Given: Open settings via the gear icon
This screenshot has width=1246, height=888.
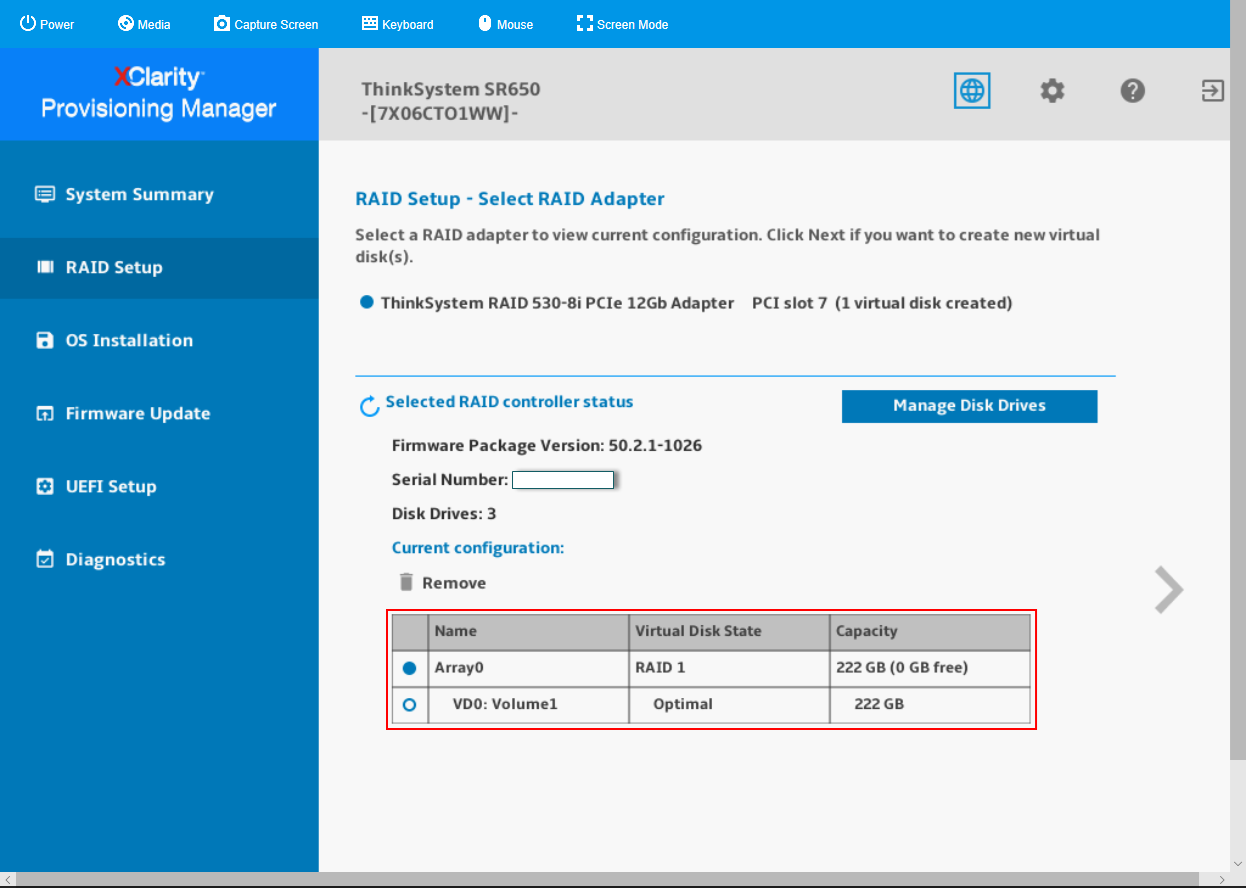Looking at the screenshot, I should pyautogui.click(x=1052, y=91).
